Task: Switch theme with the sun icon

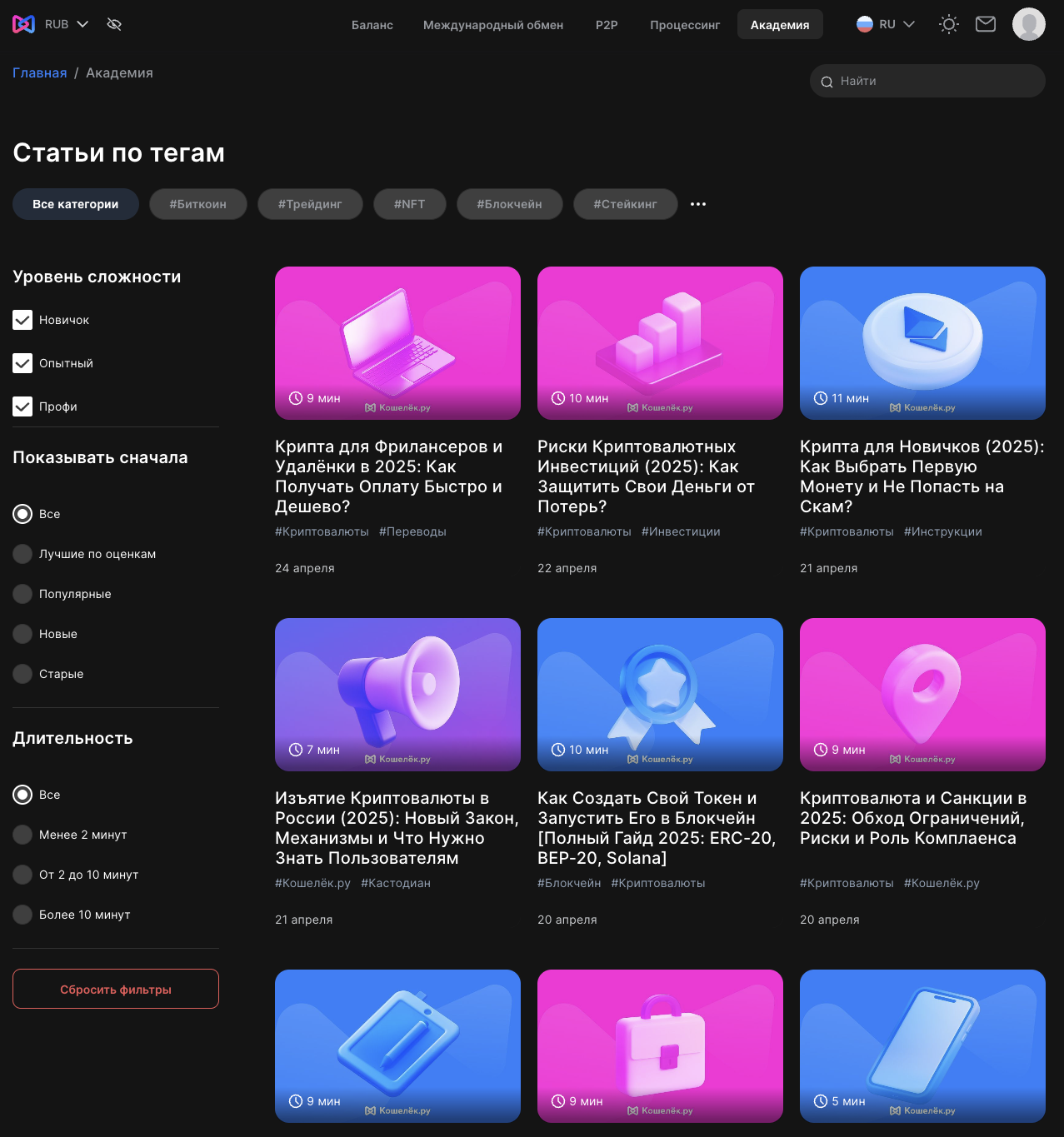Action: pos(948,24)
